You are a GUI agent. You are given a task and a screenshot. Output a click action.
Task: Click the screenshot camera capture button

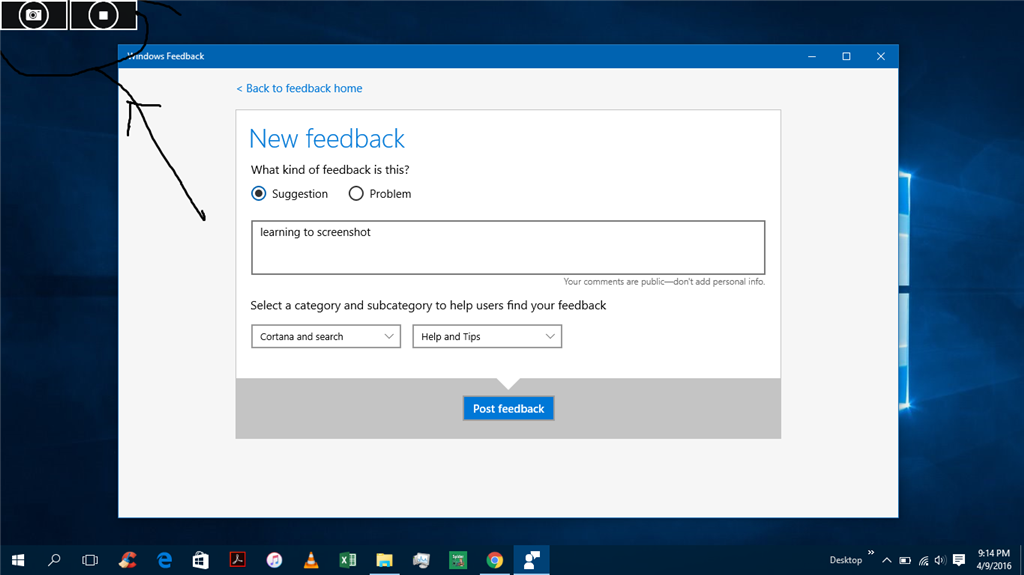coord(34,14)
